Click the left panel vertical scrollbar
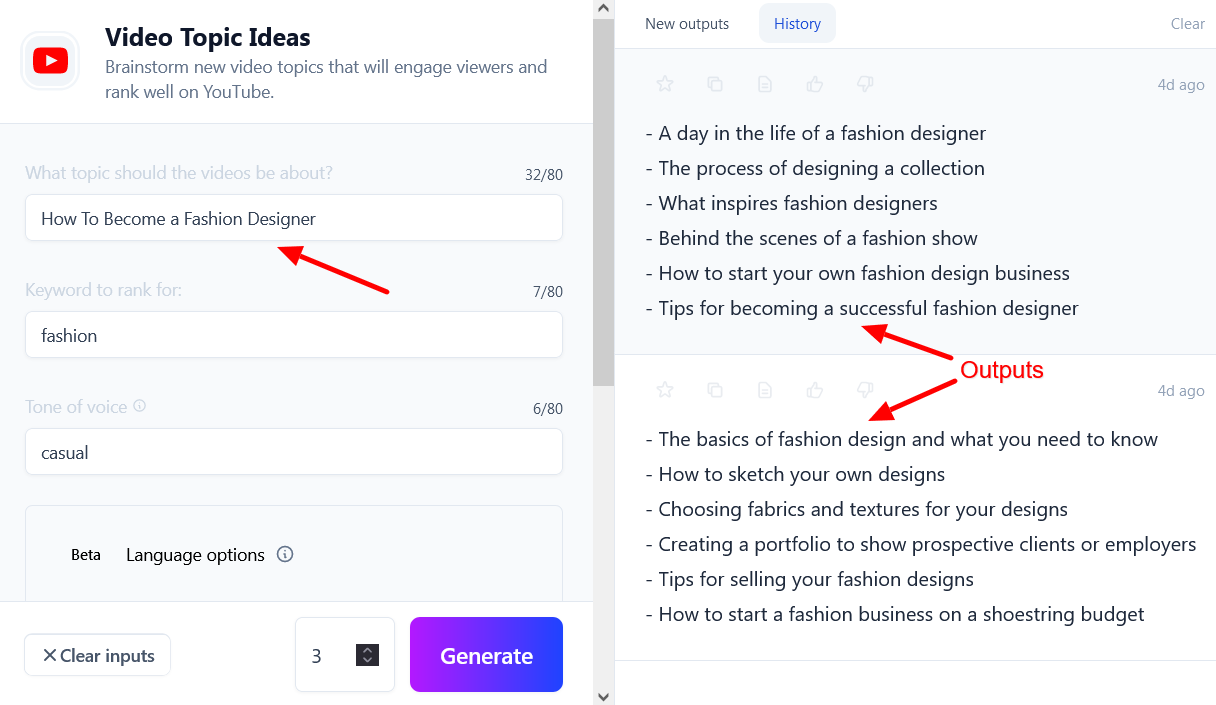The height and width of the screenshot is (705, 1216). (603, 200)
